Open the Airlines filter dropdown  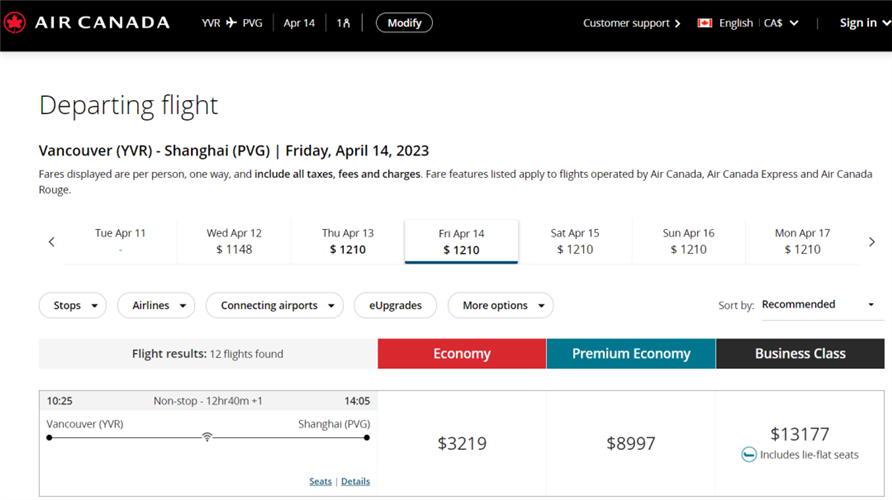pos(158,305)
